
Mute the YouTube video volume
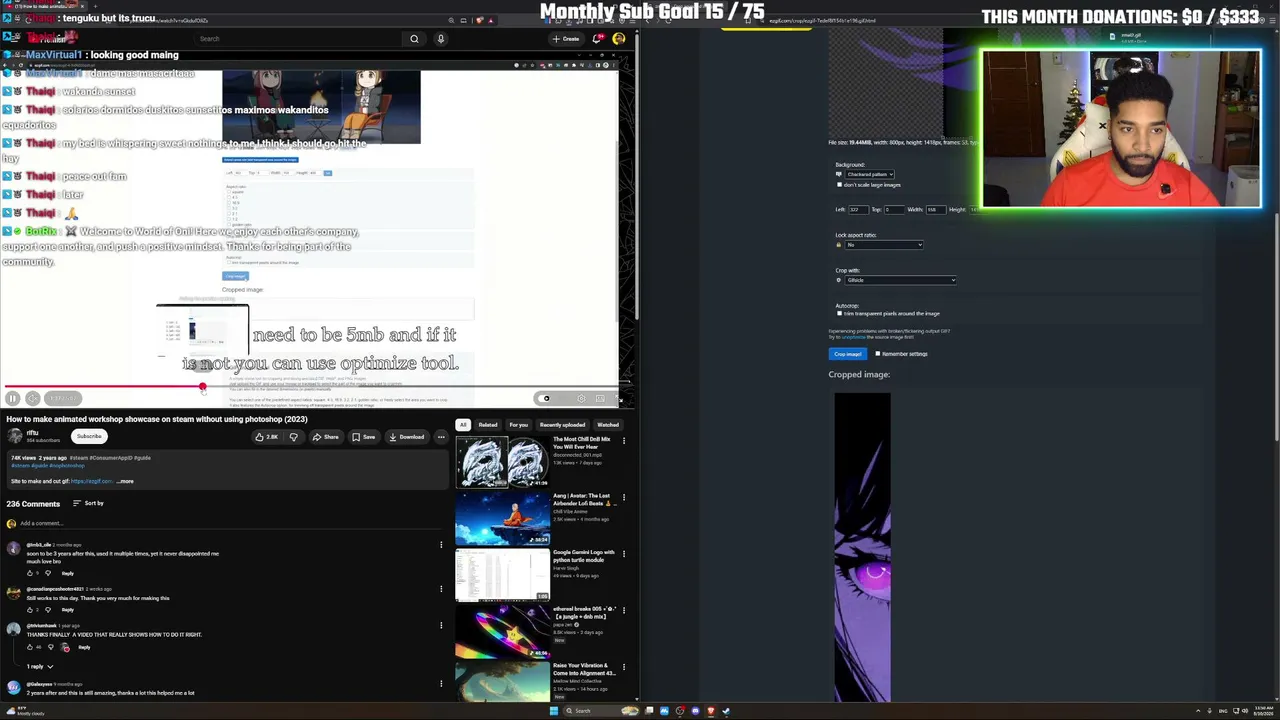(33, 398)
